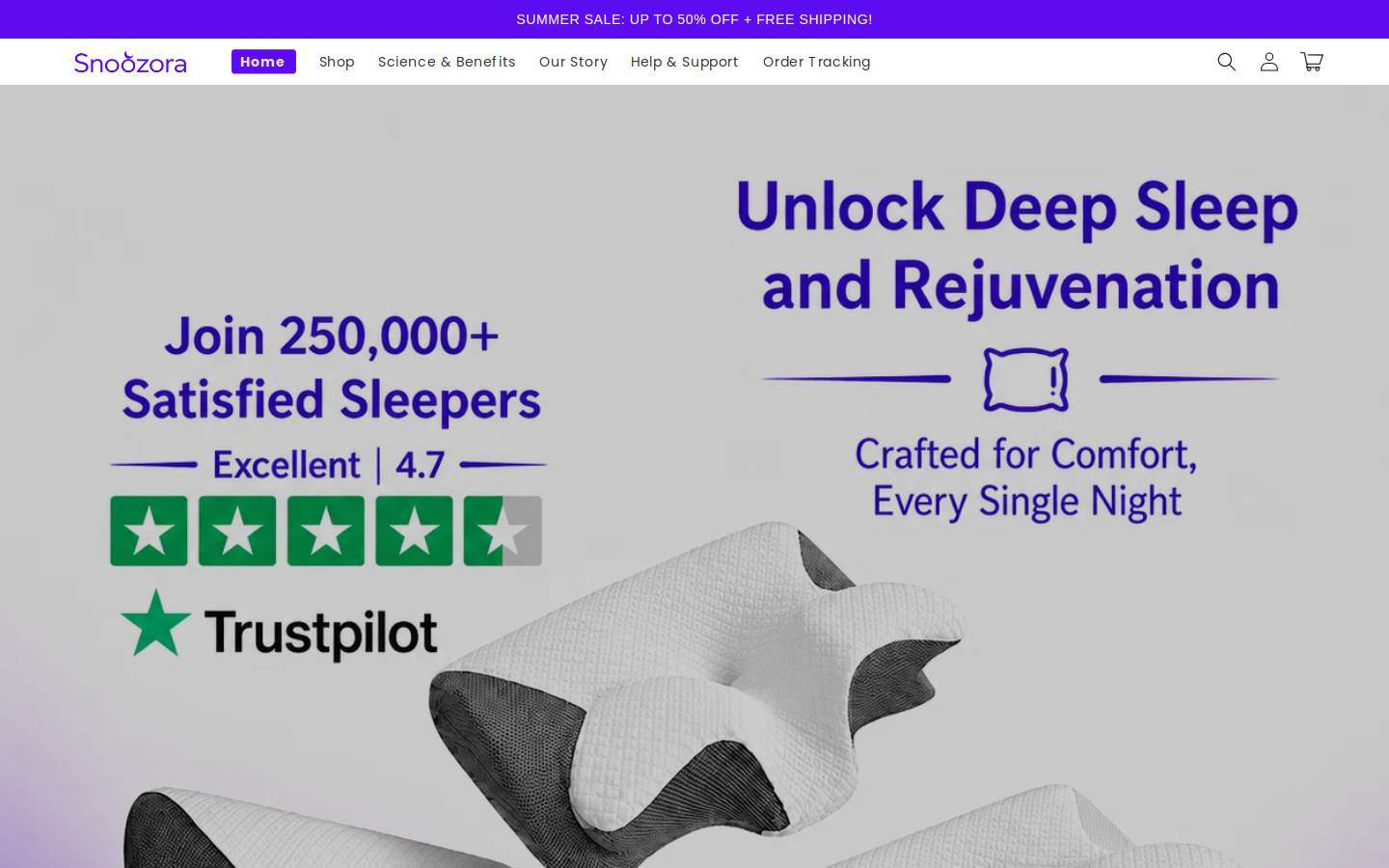Click the Trustpilot logo

click(279, 627)
